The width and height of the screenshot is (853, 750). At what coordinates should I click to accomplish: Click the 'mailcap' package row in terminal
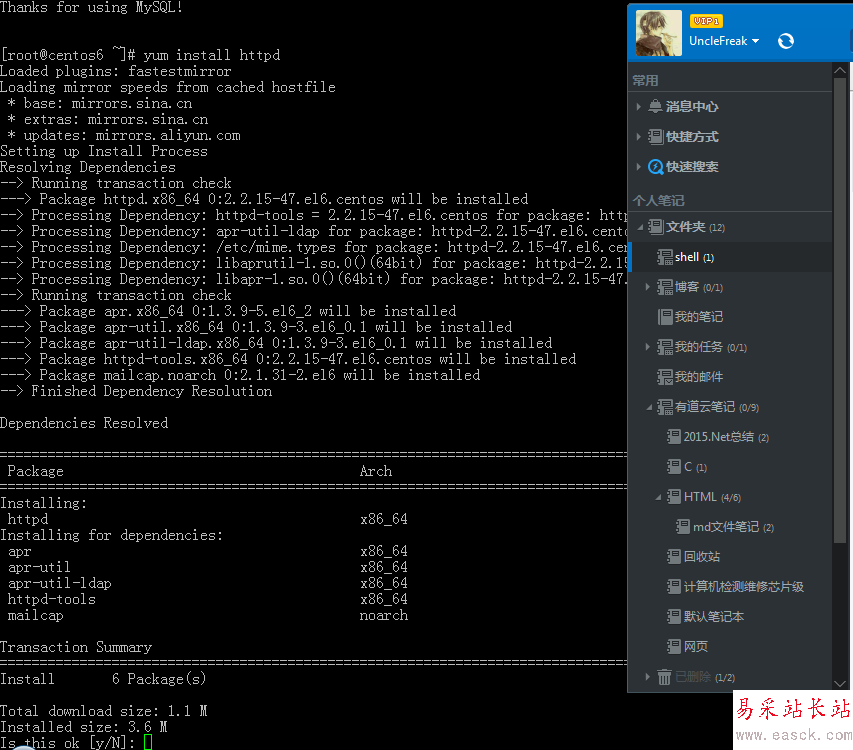tap(208, 615)
